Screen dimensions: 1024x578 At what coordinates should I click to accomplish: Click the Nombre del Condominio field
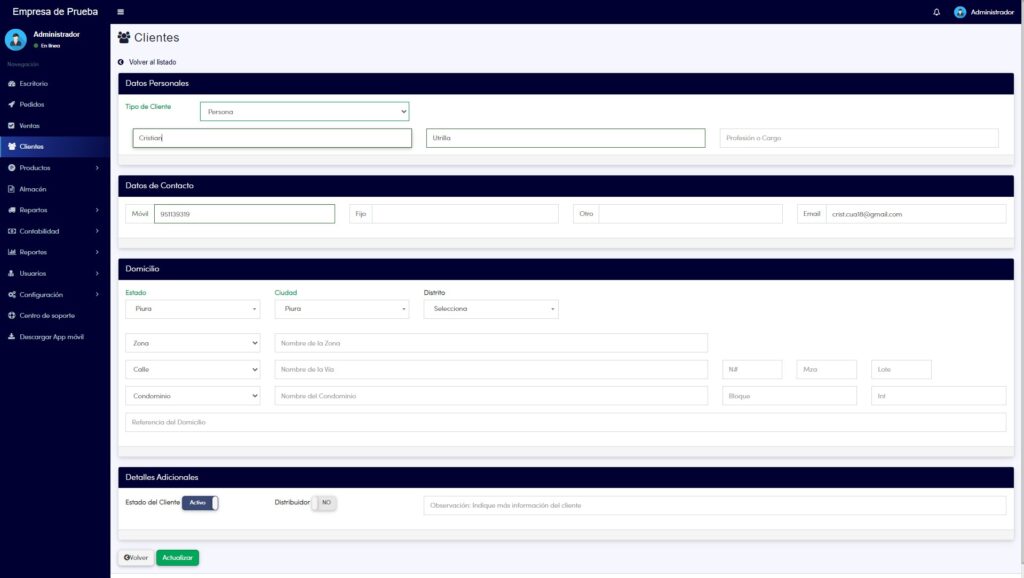click(x=491, y=396)
